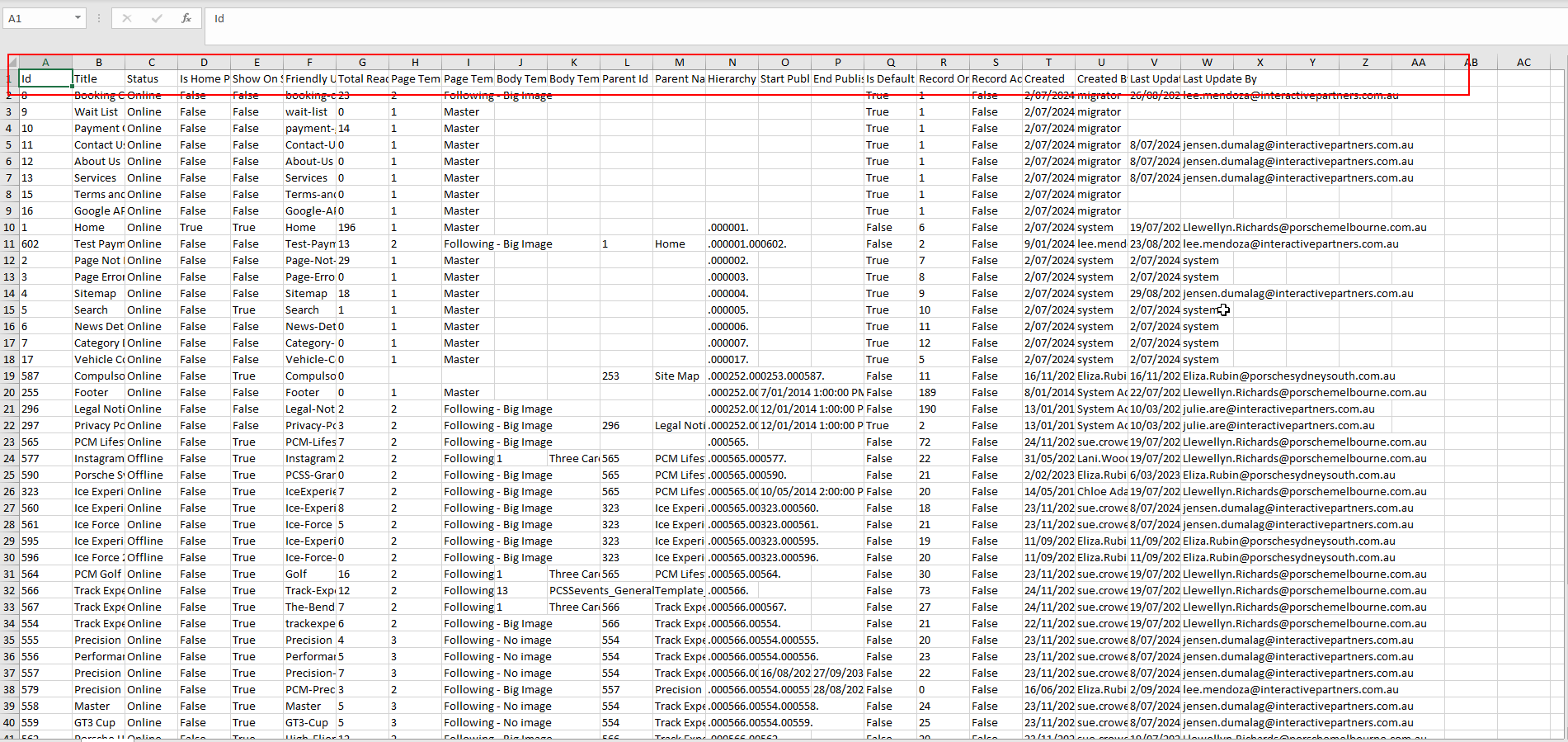
Task: Click the Parent Id cell showing 253
Action: (x=626, y=376)
